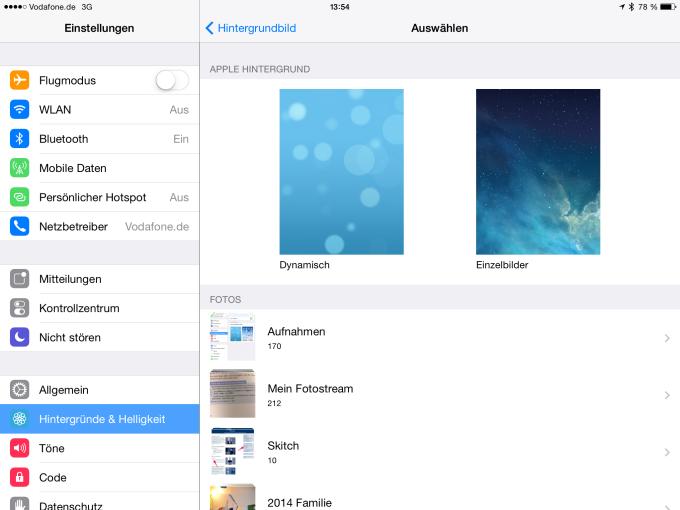The width and height of the screenshot is (680, 510).
Task: Tap the Kontrollzentrum icon
Action: pyautogui.click(x=20, y=308)
